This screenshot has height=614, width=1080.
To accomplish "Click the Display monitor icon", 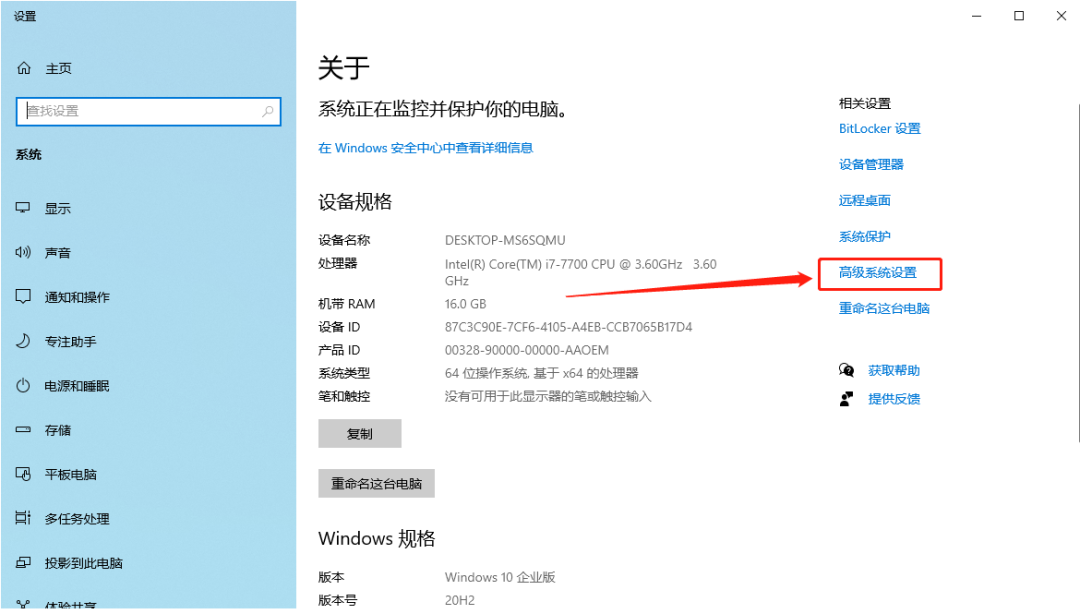I will click(23, 208).
